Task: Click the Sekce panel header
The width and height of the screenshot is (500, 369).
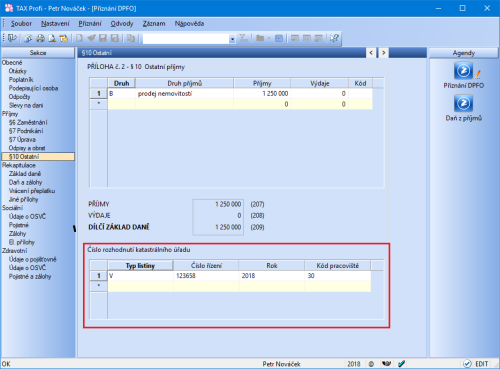Action: coord(38,53)
